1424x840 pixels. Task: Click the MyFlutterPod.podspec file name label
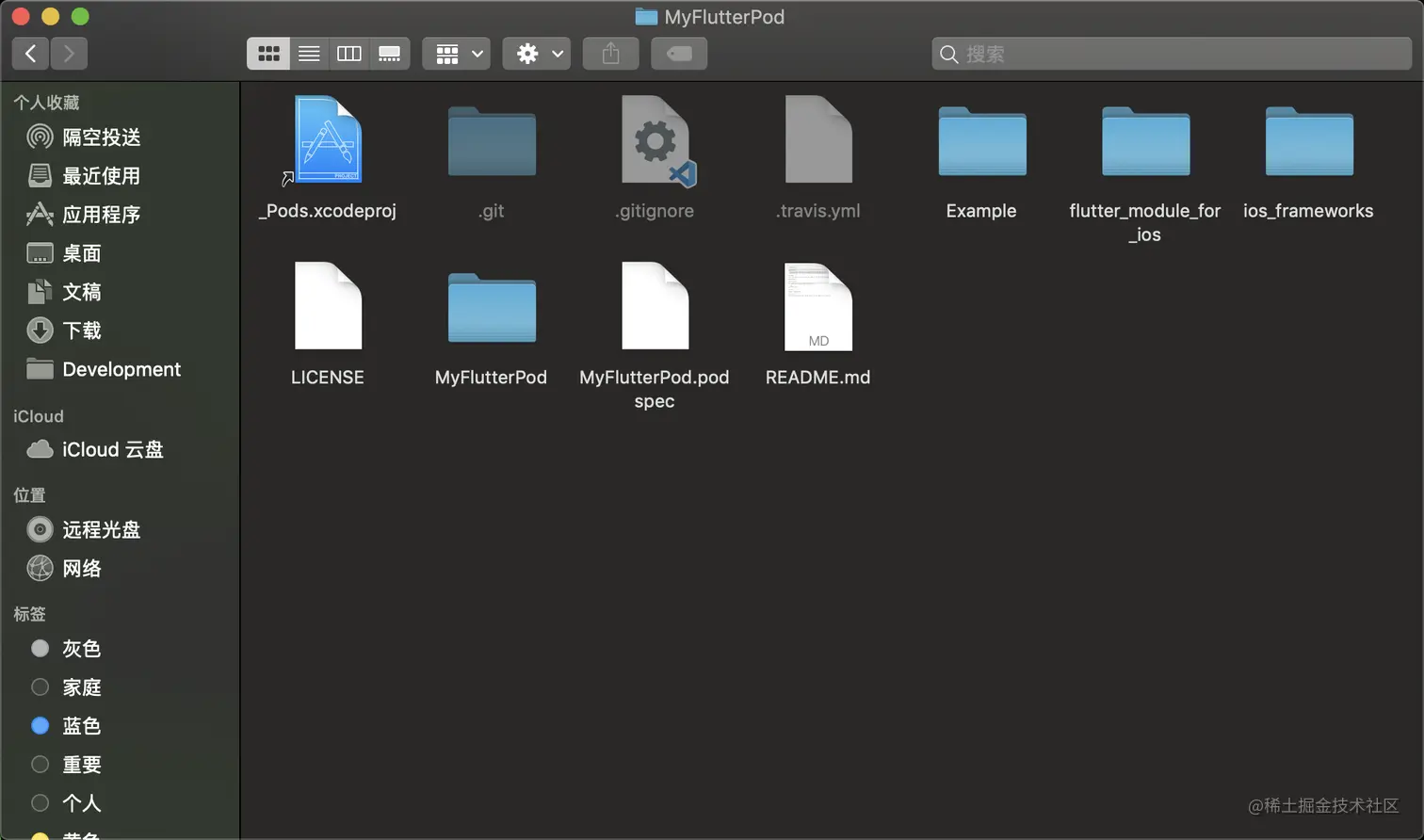[655, 389]
